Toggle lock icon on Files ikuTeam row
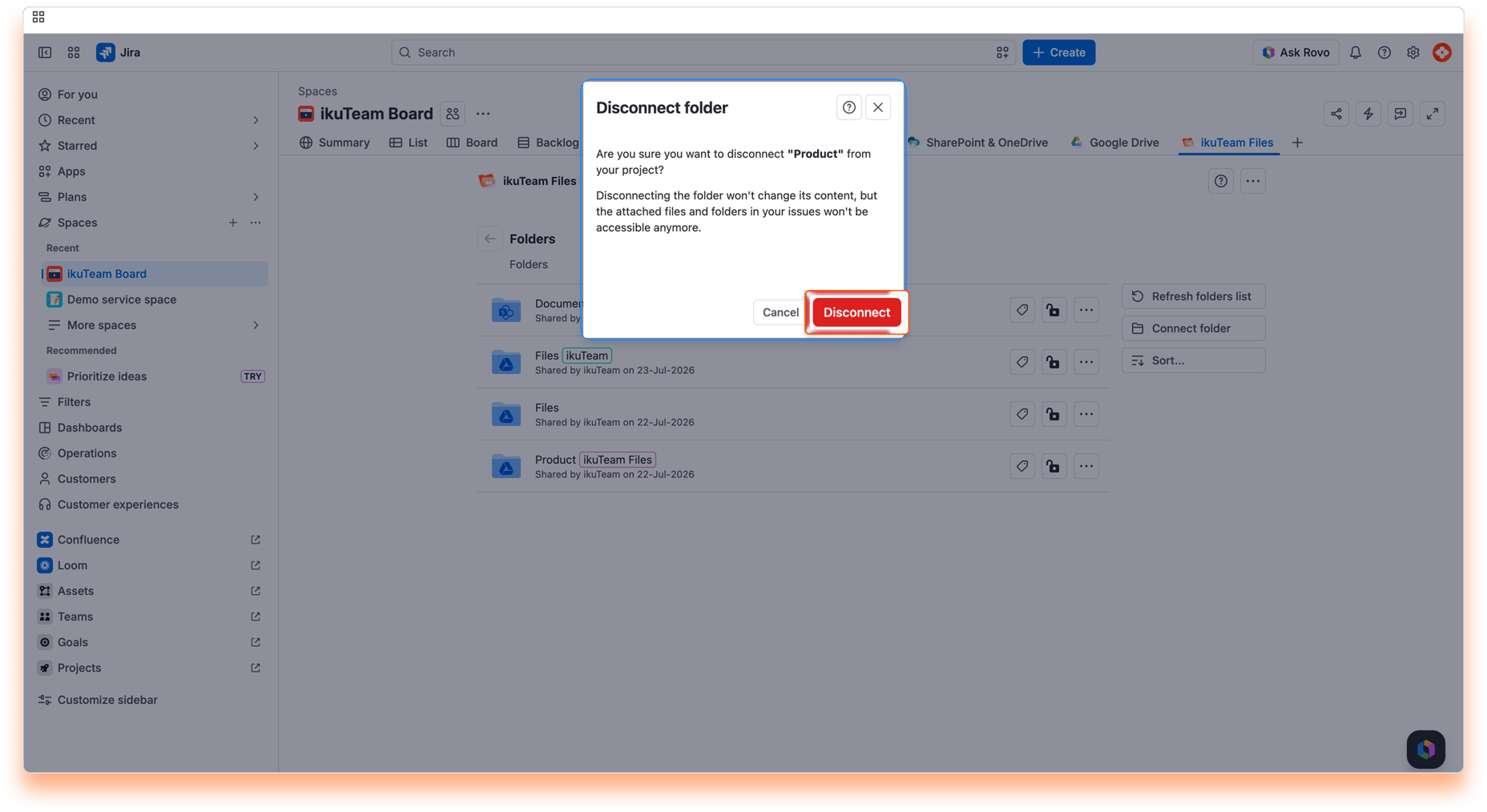 [1054, 362]
